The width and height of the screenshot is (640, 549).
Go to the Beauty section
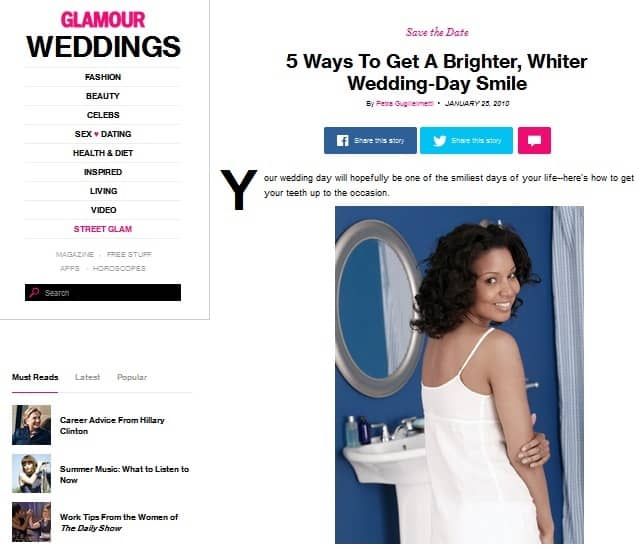point(103,96)
